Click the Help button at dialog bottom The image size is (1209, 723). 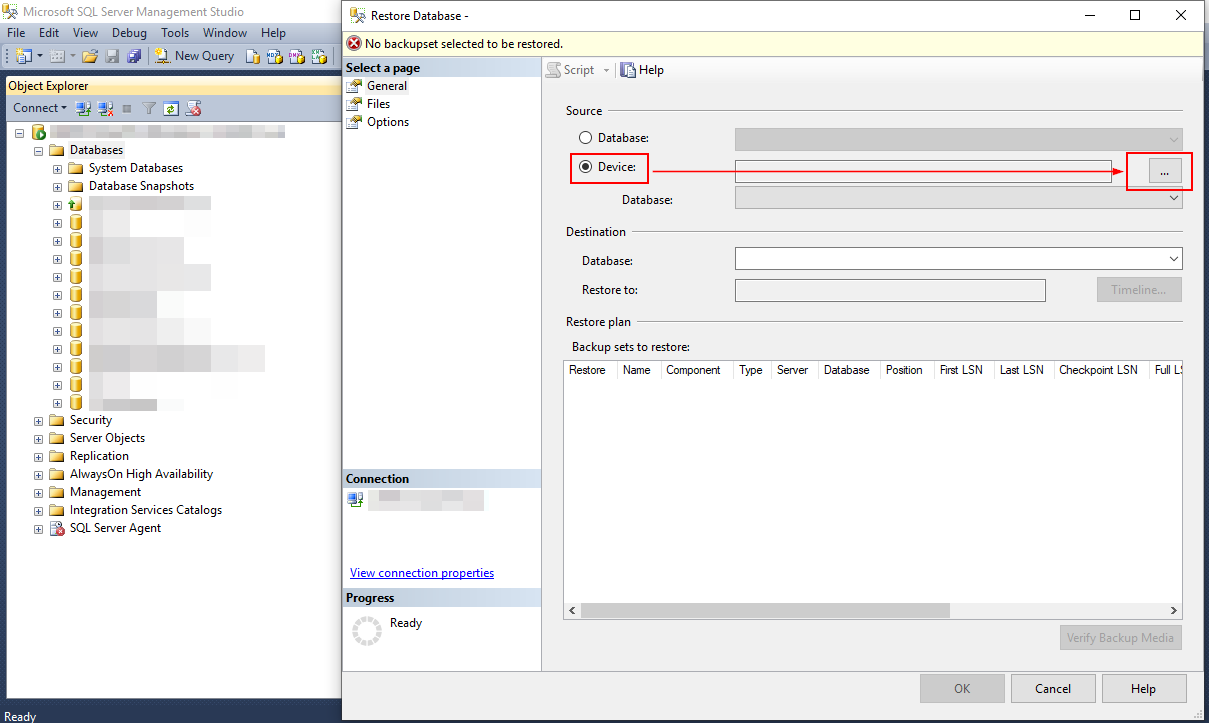tap(1144, 689)
